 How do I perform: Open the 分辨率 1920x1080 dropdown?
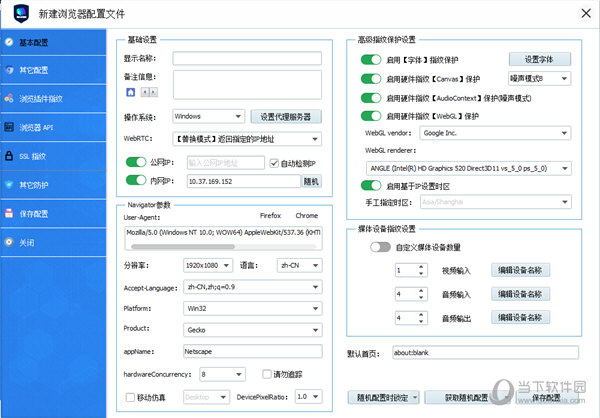[207, 266]
